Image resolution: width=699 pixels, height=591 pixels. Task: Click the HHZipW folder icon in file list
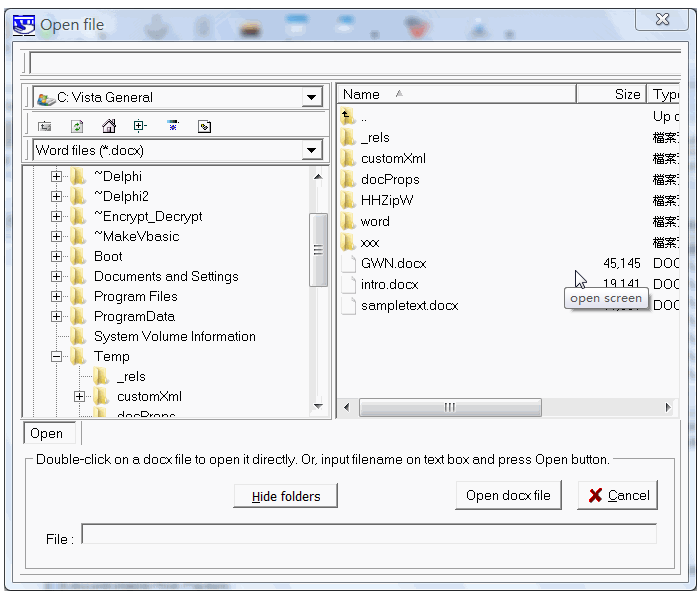348,201
